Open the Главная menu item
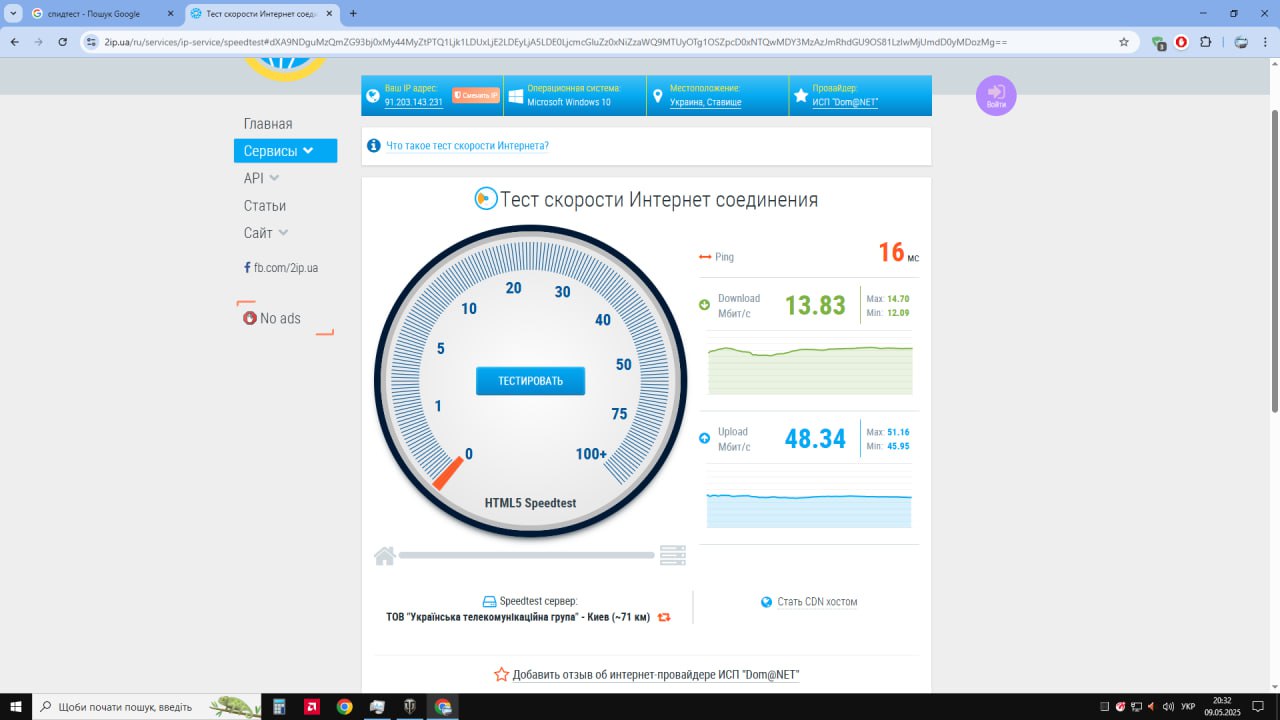 (268, 124)
